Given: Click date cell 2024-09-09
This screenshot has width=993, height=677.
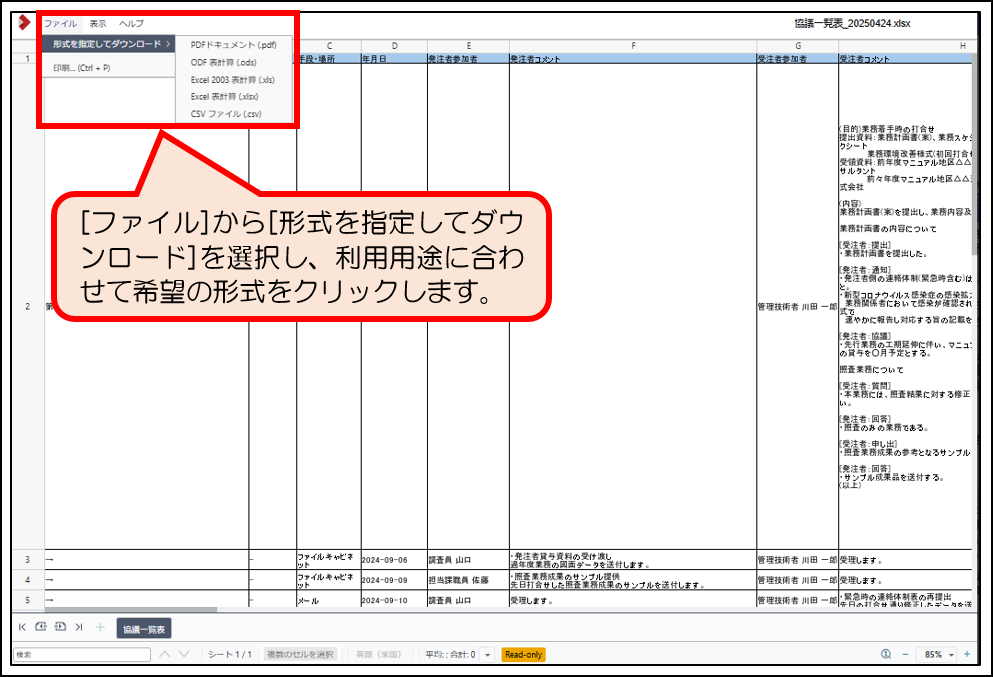Looking at the screenshot, I should (395, 580).
